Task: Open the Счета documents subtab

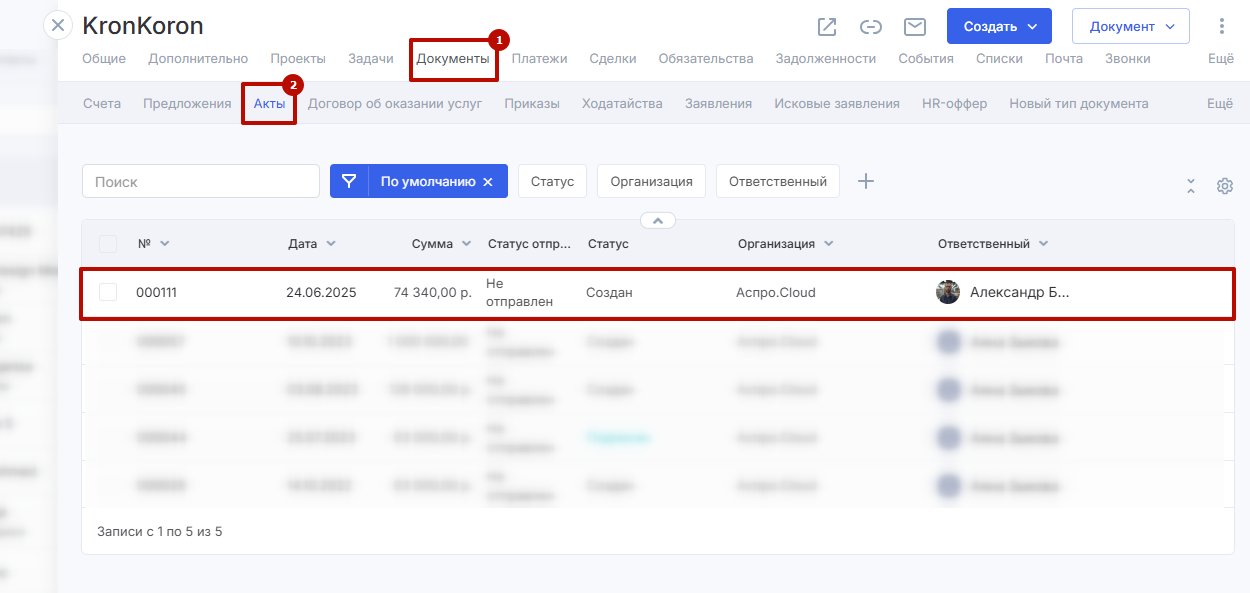Action: [x=102, y=104]
